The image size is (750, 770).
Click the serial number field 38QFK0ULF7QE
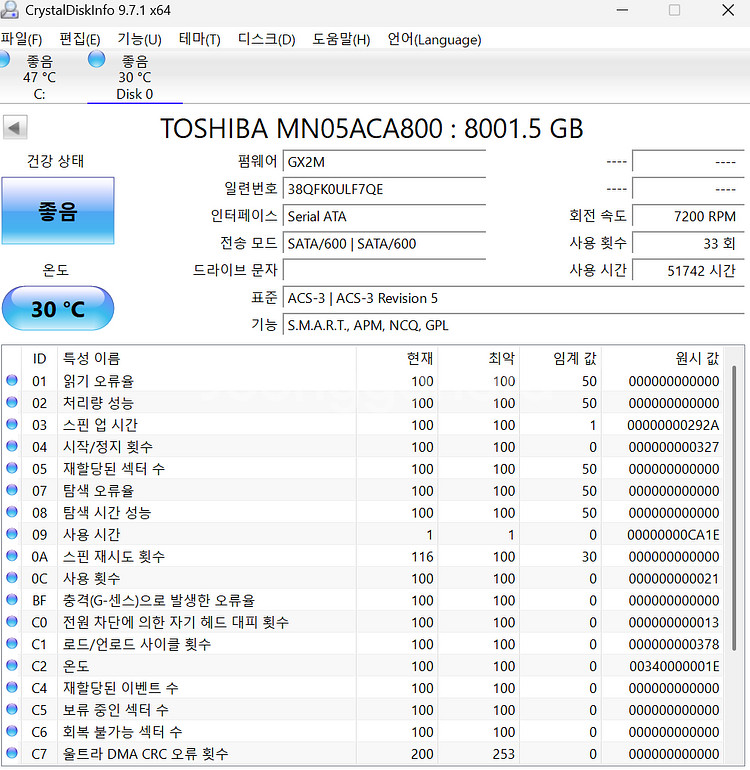pos(384,189)
